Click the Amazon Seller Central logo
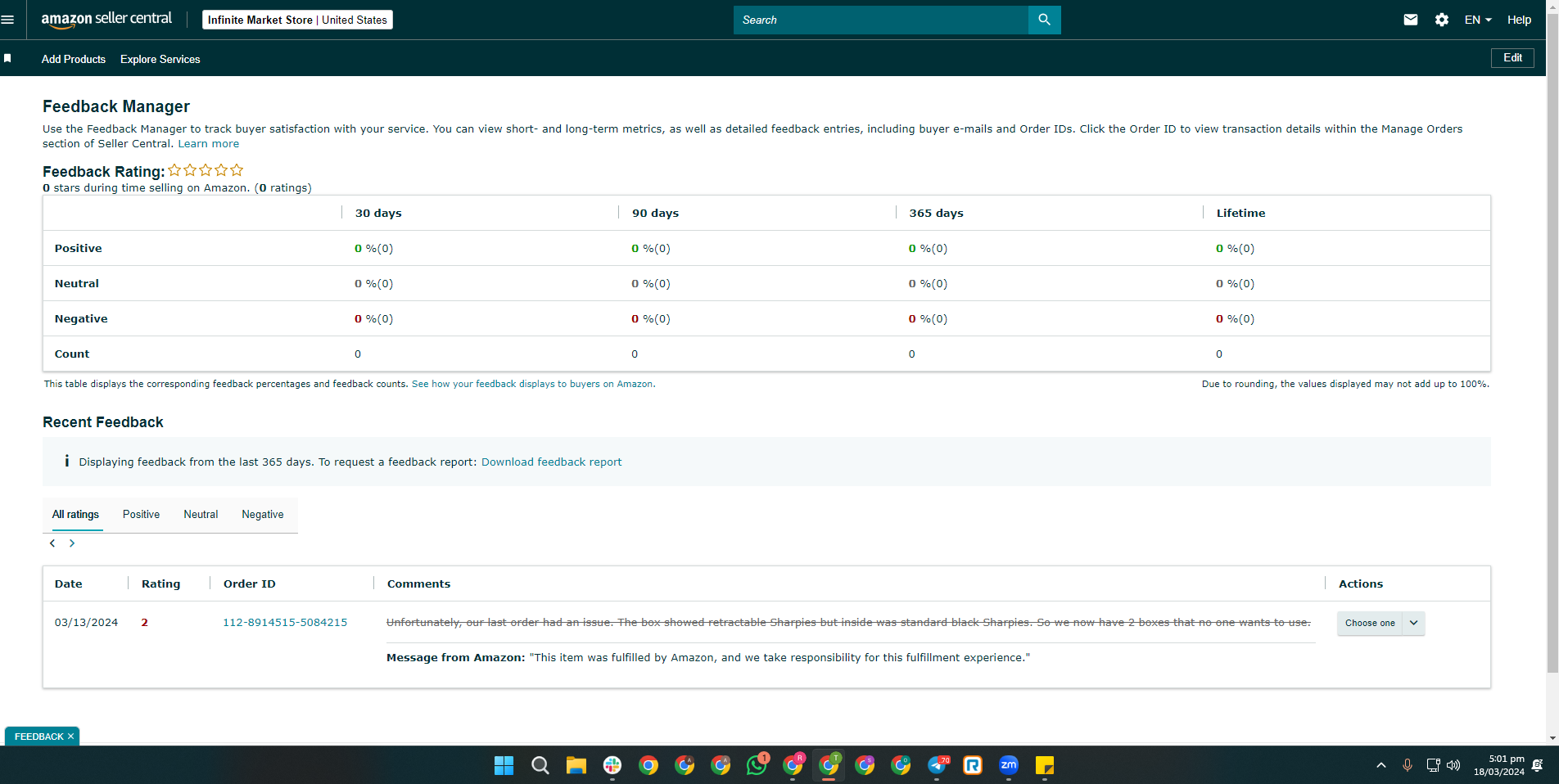This screenshot has width=1559, height=784. coord(106,20)
